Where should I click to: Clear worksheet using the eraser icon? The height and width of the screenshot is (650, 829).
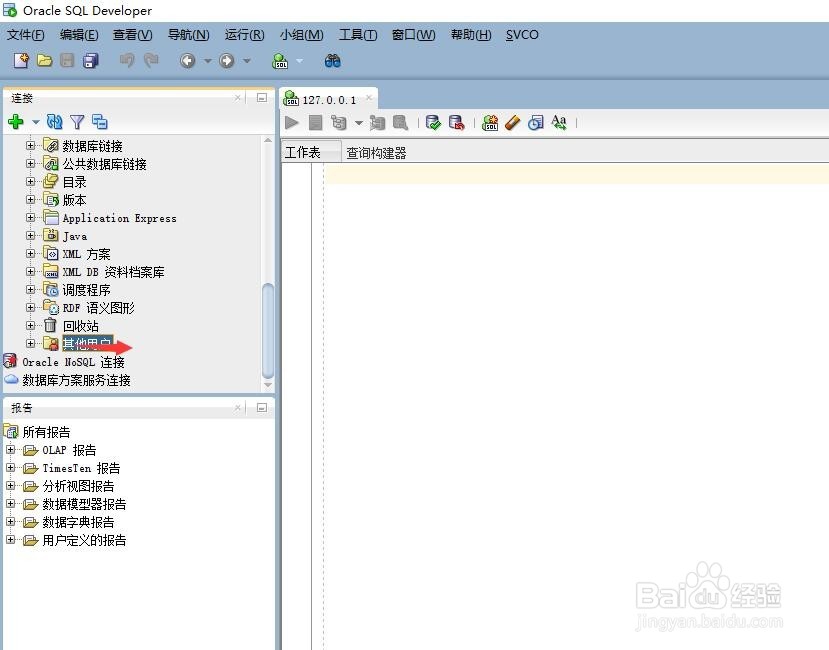point(512,123)
